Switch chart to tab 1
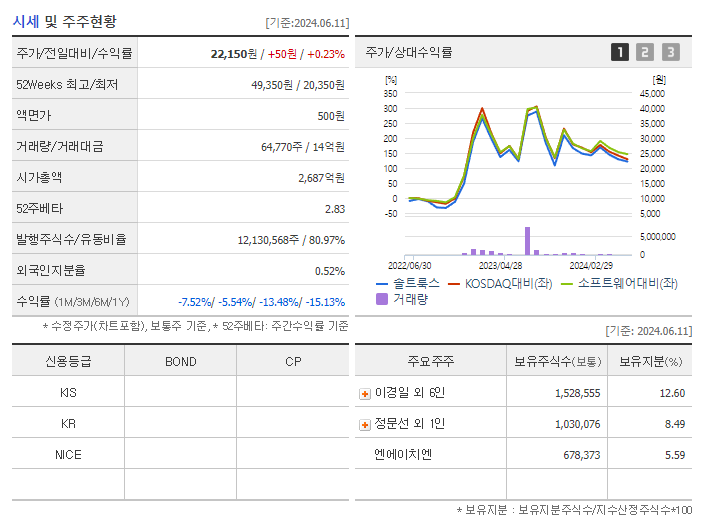The width and height of the screenshot is (702, 525). pyautogui.click(x=620, y=52)
